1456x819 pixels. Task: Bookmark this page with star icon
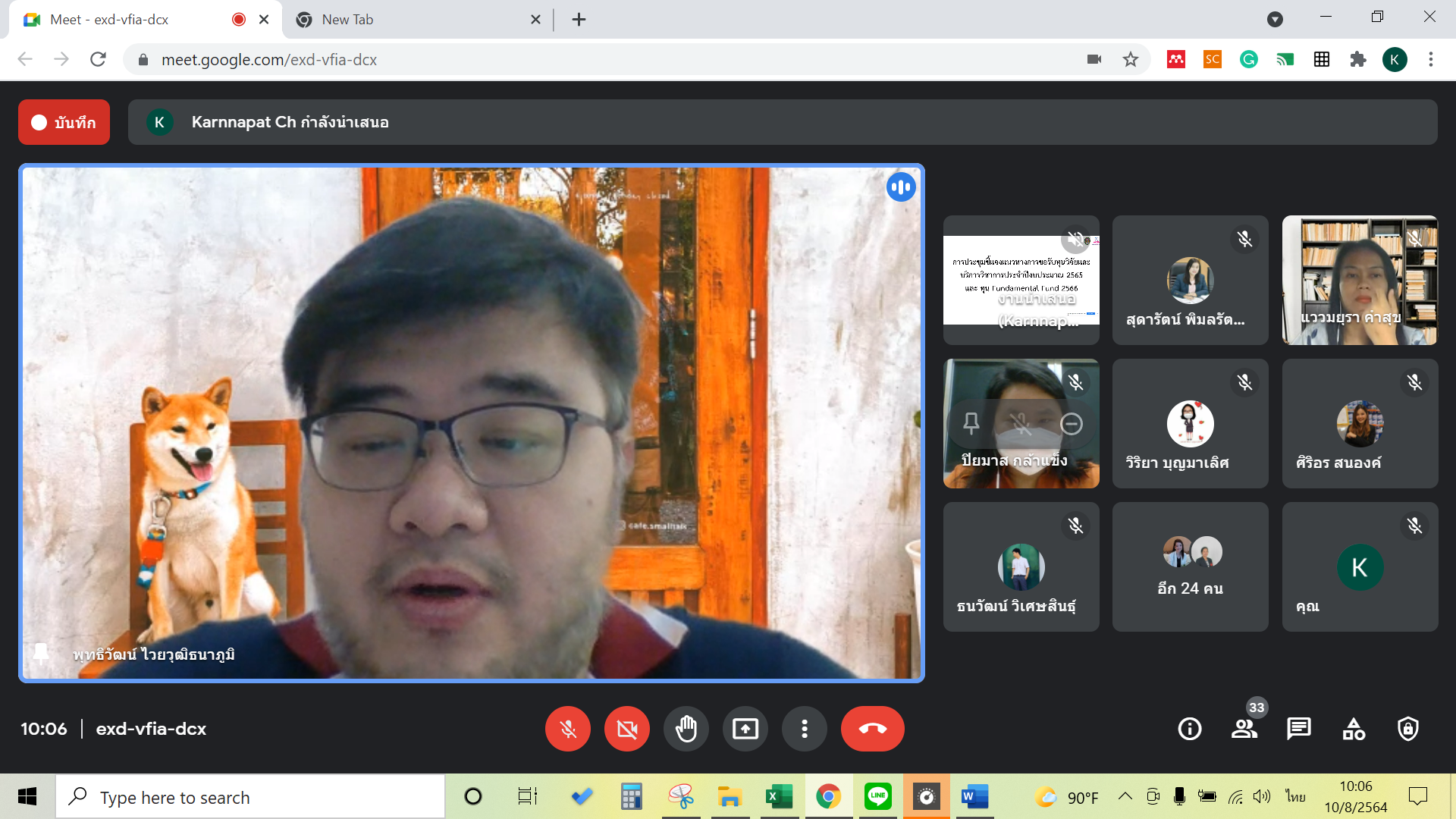[1130, 59]
